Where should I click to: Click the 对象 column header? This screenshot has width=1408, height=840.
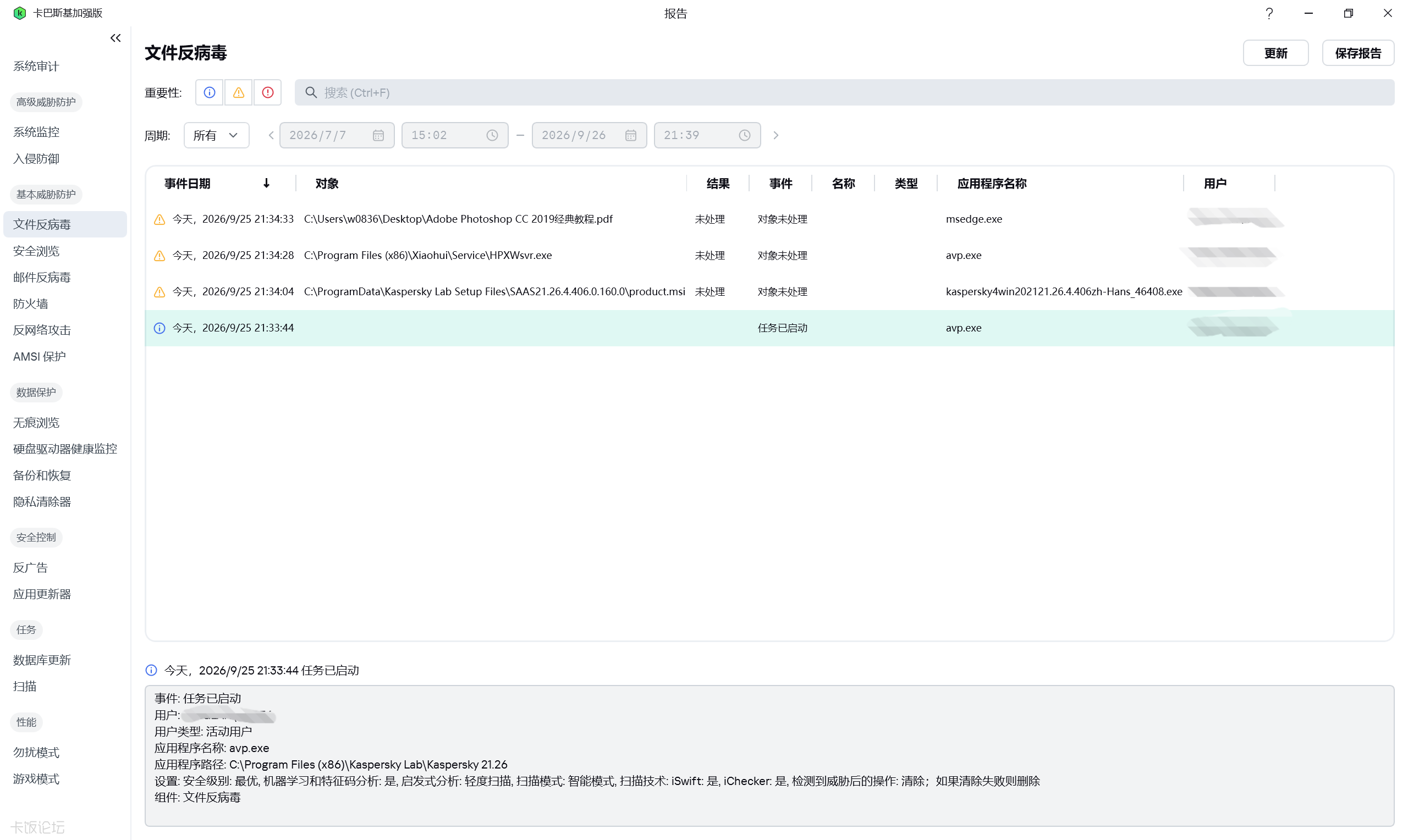(327, 184)
